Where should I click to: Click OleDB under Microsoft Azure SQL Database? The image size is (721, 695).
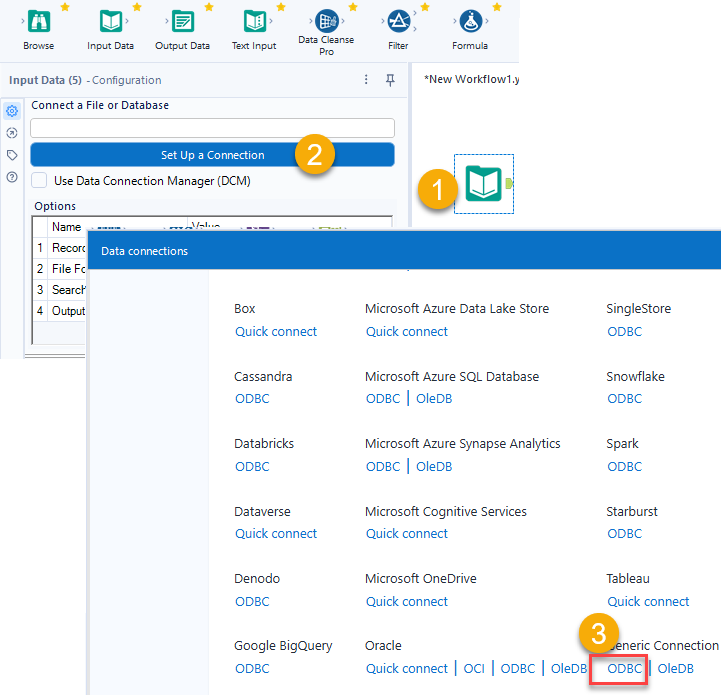tap(434, 398)
